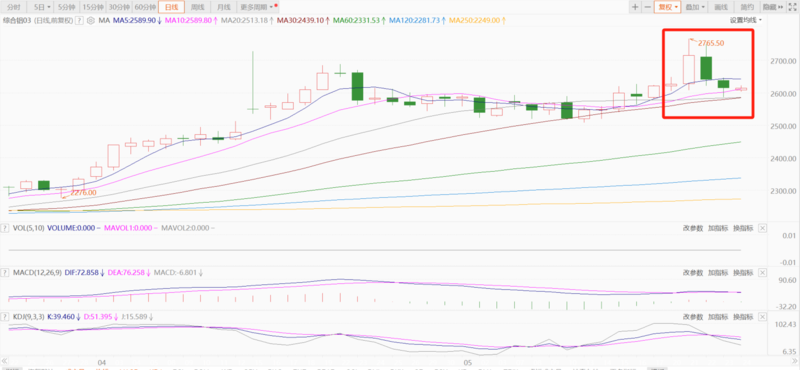Open help question mark beside chart title
The height and width of the screenshot is (370, 800).
pyautogui.click(x=79, y=21)
